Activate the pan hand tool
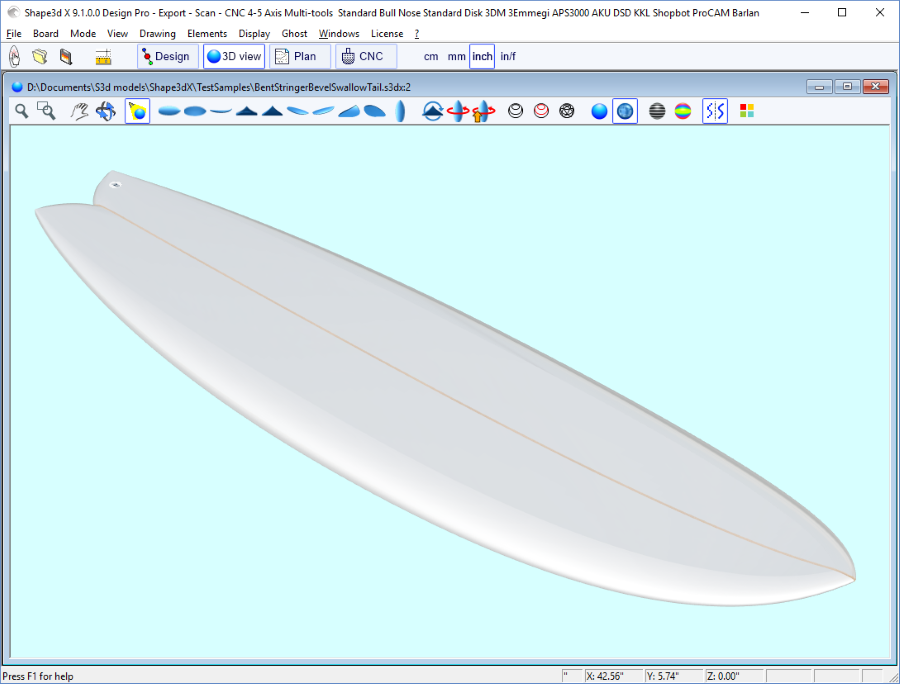900x684 pixels. pos(79,111)
